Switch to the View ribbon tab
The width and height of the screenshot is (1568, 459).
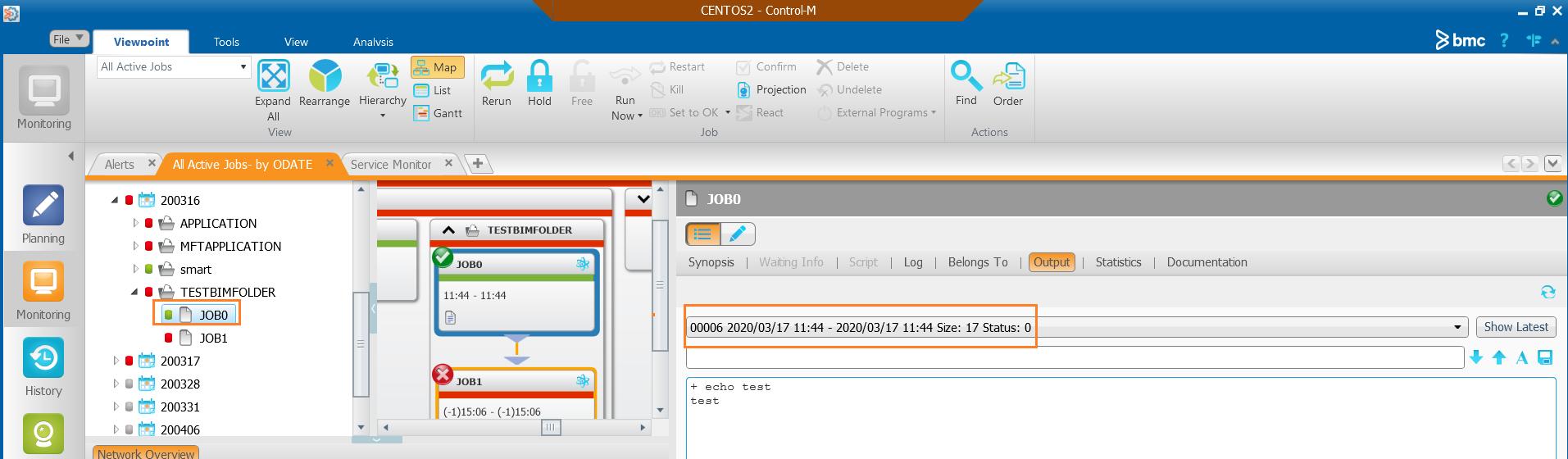296,42
